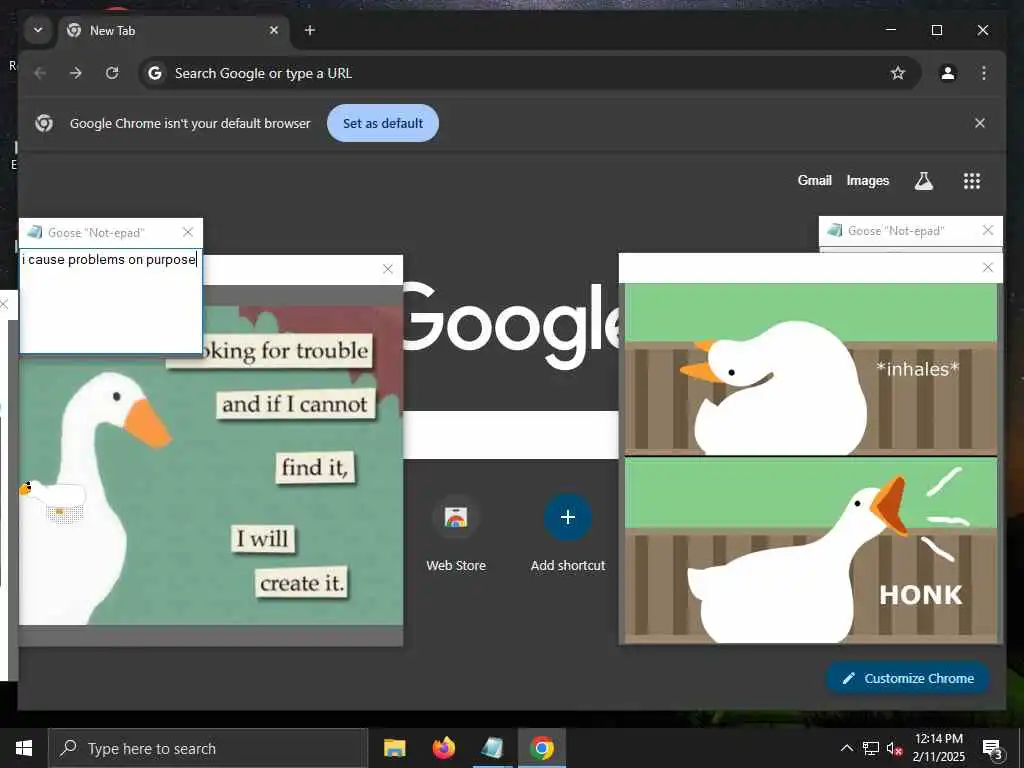This screenshot has height=768, width=1024.
Task: Click the muted volume tray icon
Action: point(894,748)
